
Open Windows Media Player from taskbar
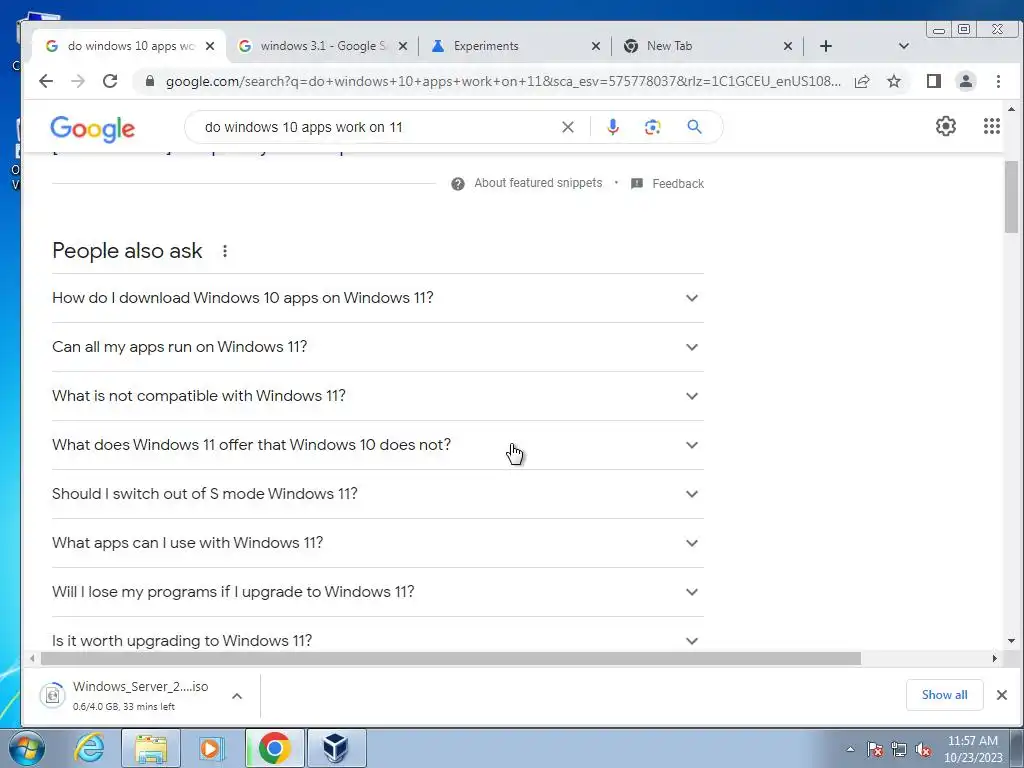[x=211, y=748]
